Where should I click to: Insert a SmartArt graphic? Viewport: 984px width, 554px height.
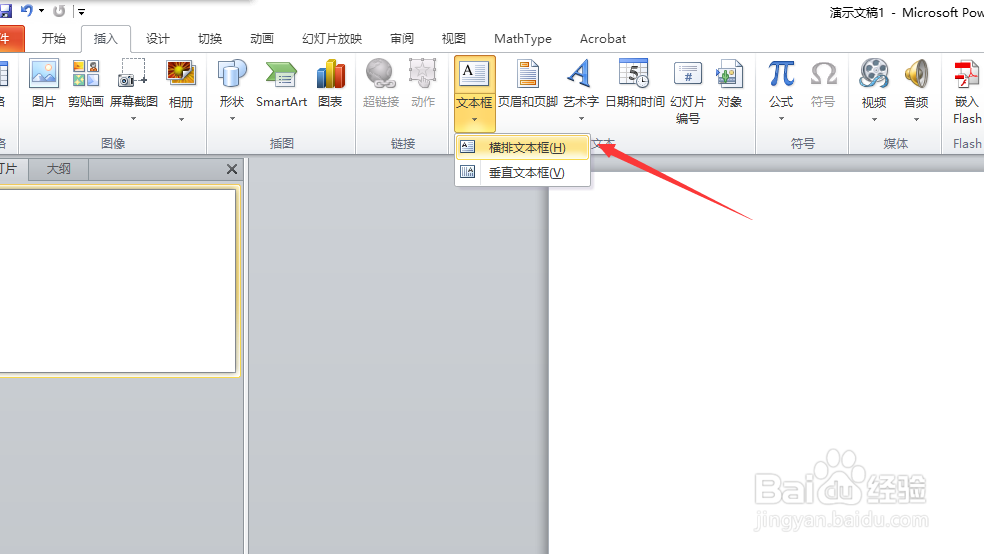[281, 83]
